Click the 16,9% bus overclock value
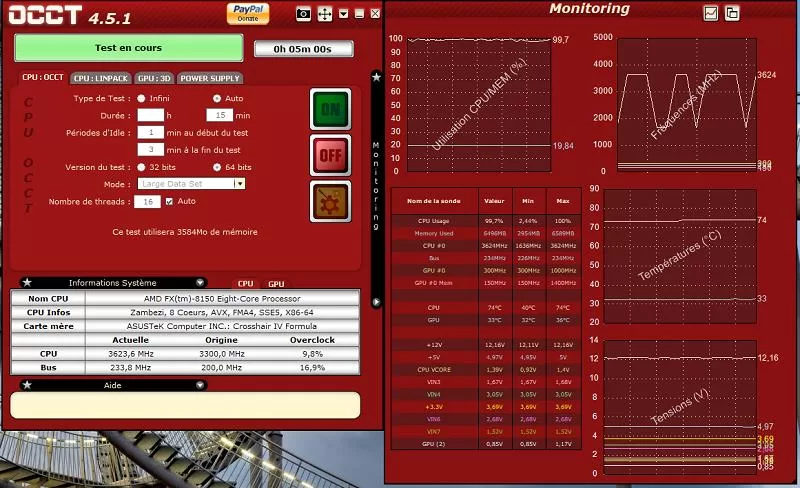Image resolution: width=800 pixels, height=488 pixels. tap(312, 368)
